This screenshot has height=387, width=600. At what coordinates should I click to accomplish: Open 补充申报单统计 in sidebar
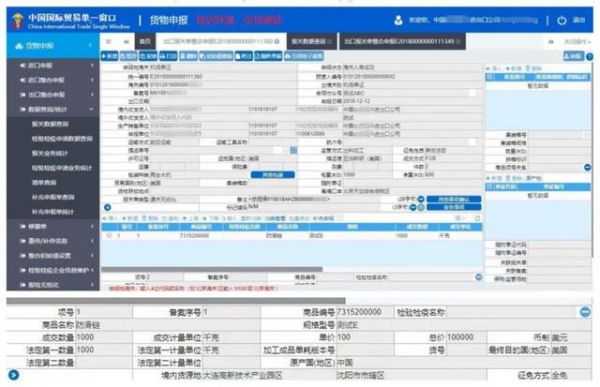53,212
